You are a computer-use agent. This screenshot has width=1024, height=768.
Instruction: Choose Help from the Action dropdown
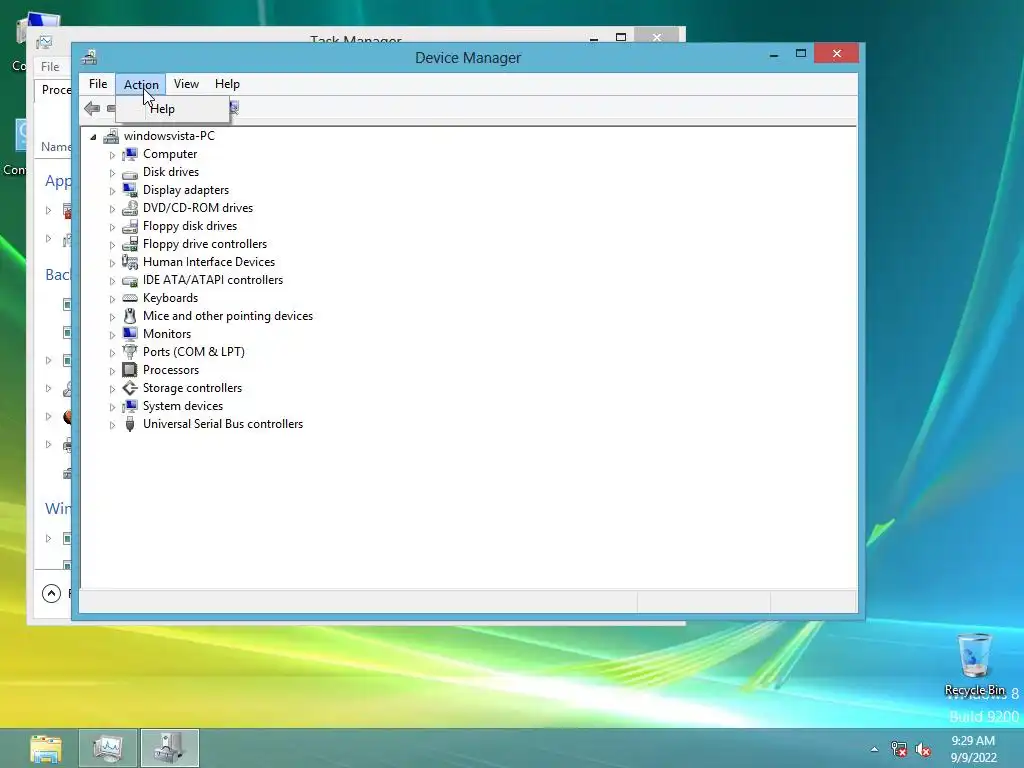click(x=163, y=109)
